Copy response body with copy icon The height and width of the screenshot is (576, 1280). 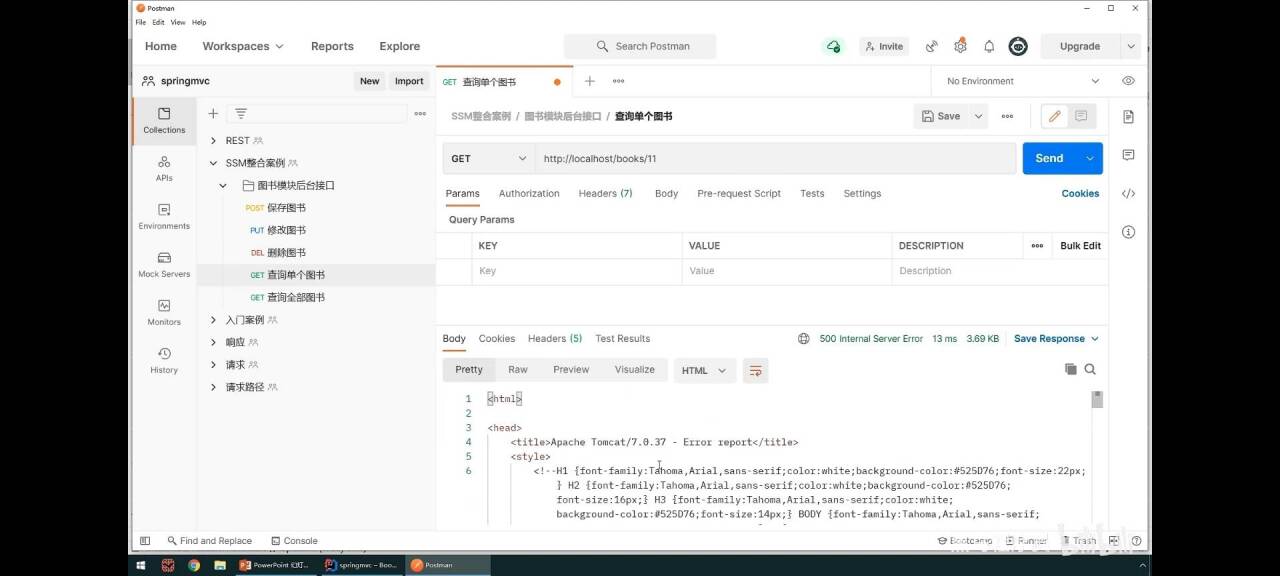coord(1071,369)
